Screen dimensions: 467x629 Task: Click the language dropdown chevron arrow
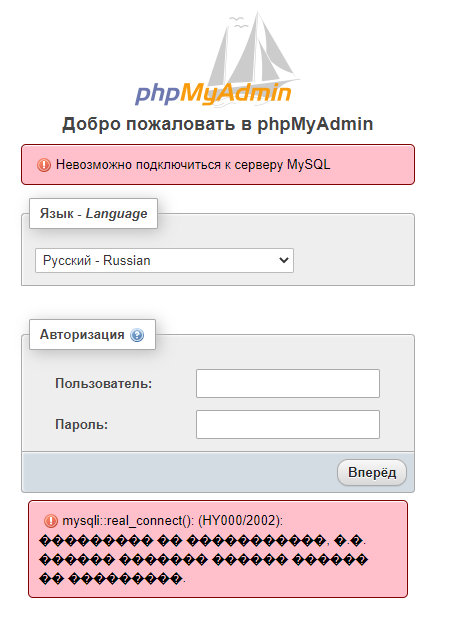[x=284, y=261]
